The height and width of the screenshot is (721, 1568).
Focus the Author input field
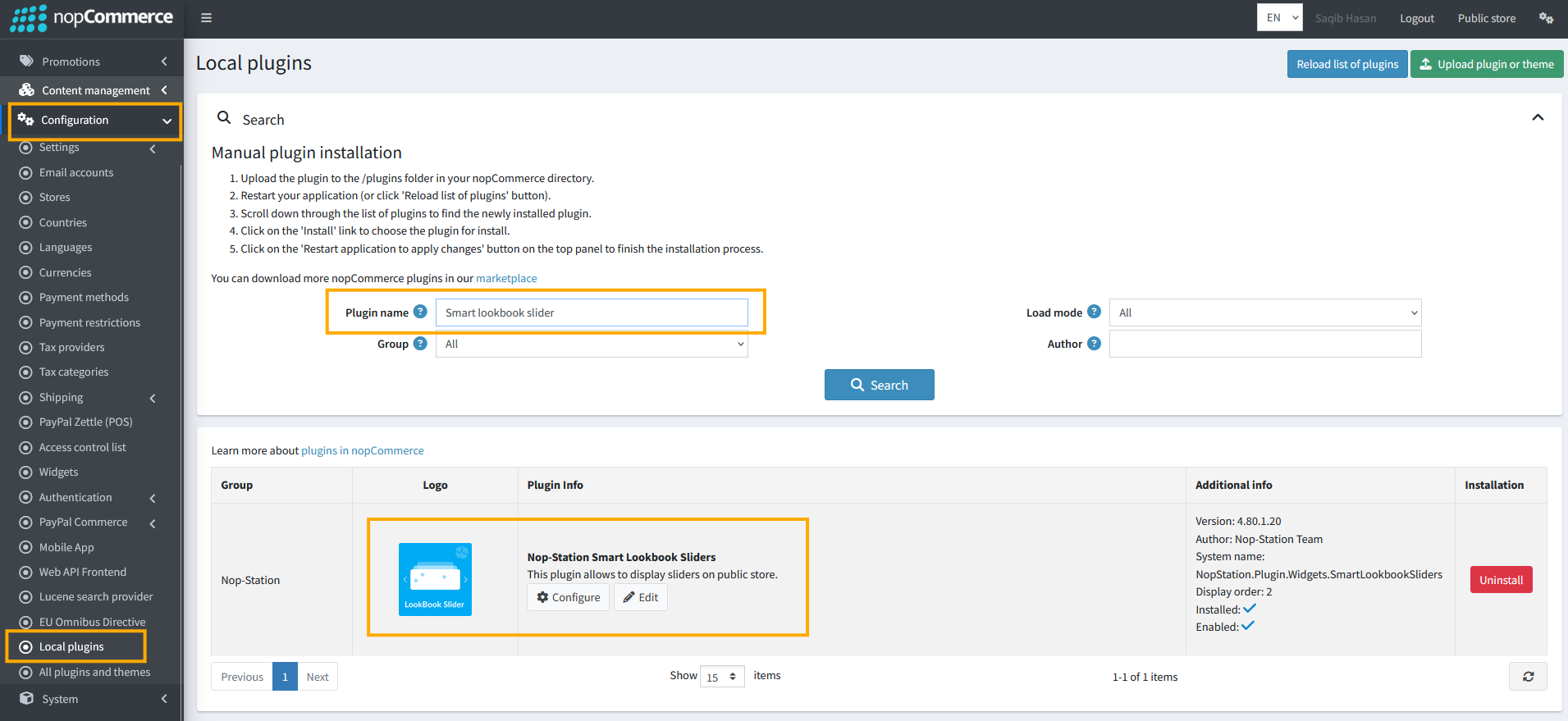coord(1265,344)
